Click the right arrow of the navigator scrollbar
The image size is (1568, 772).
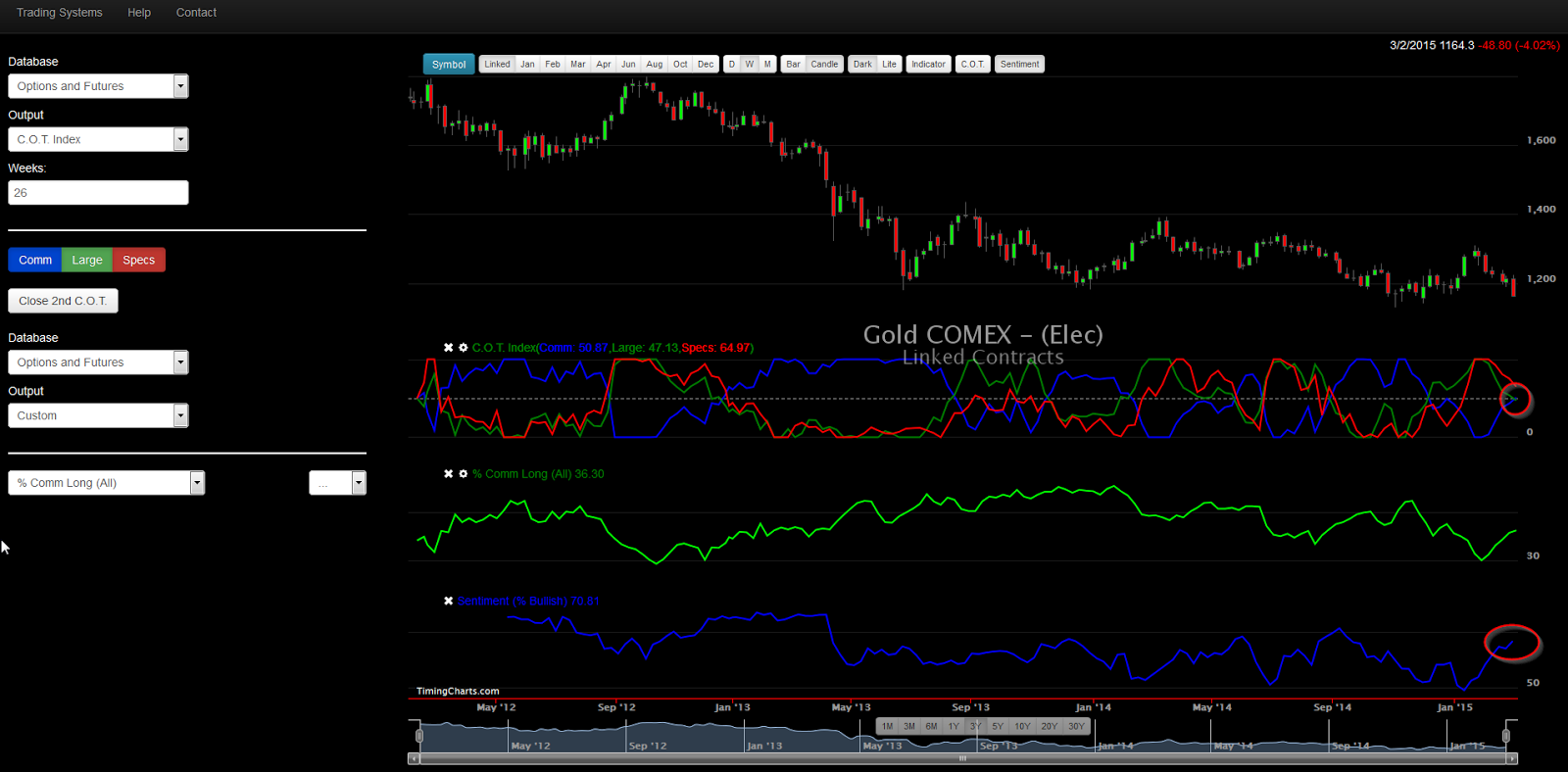pyautogui.click(x=1512, y=758)
